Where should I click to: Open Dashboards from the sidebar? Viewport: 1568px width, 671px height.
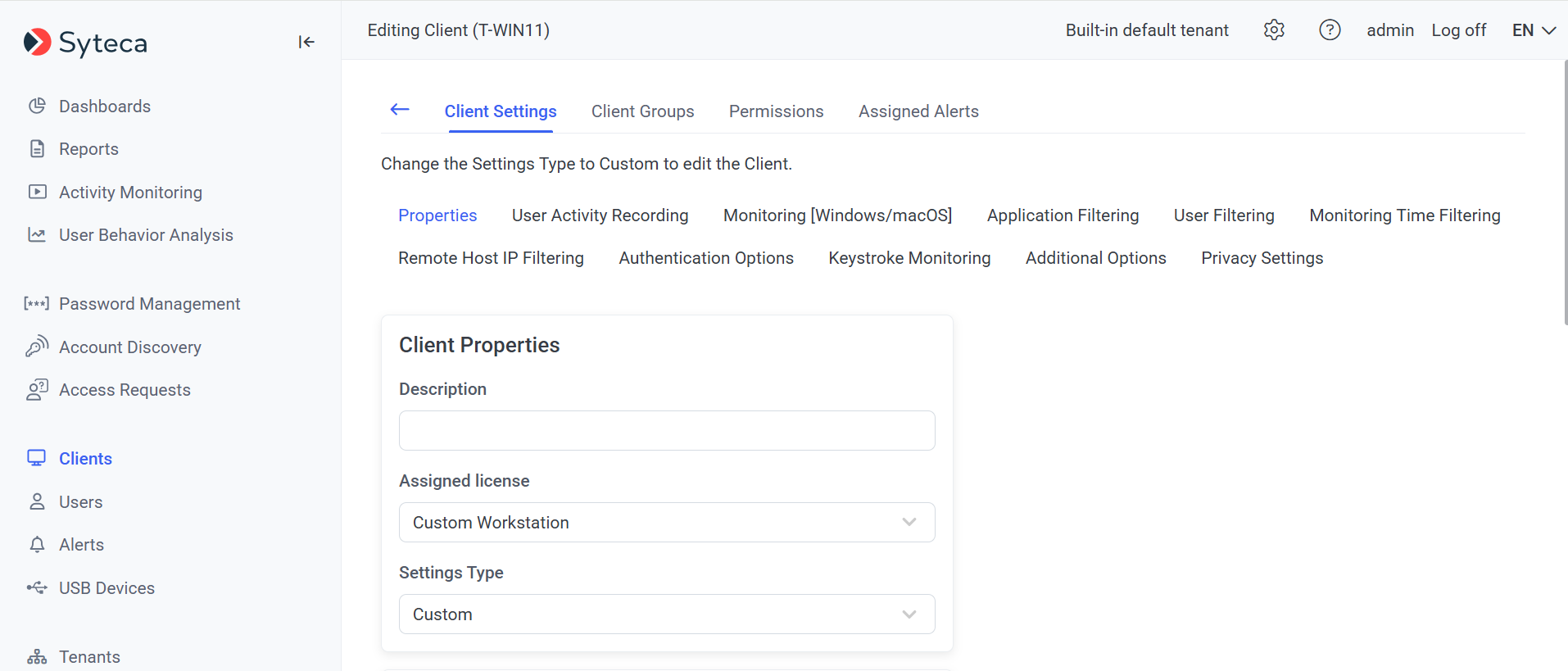[x=104, y=107]
